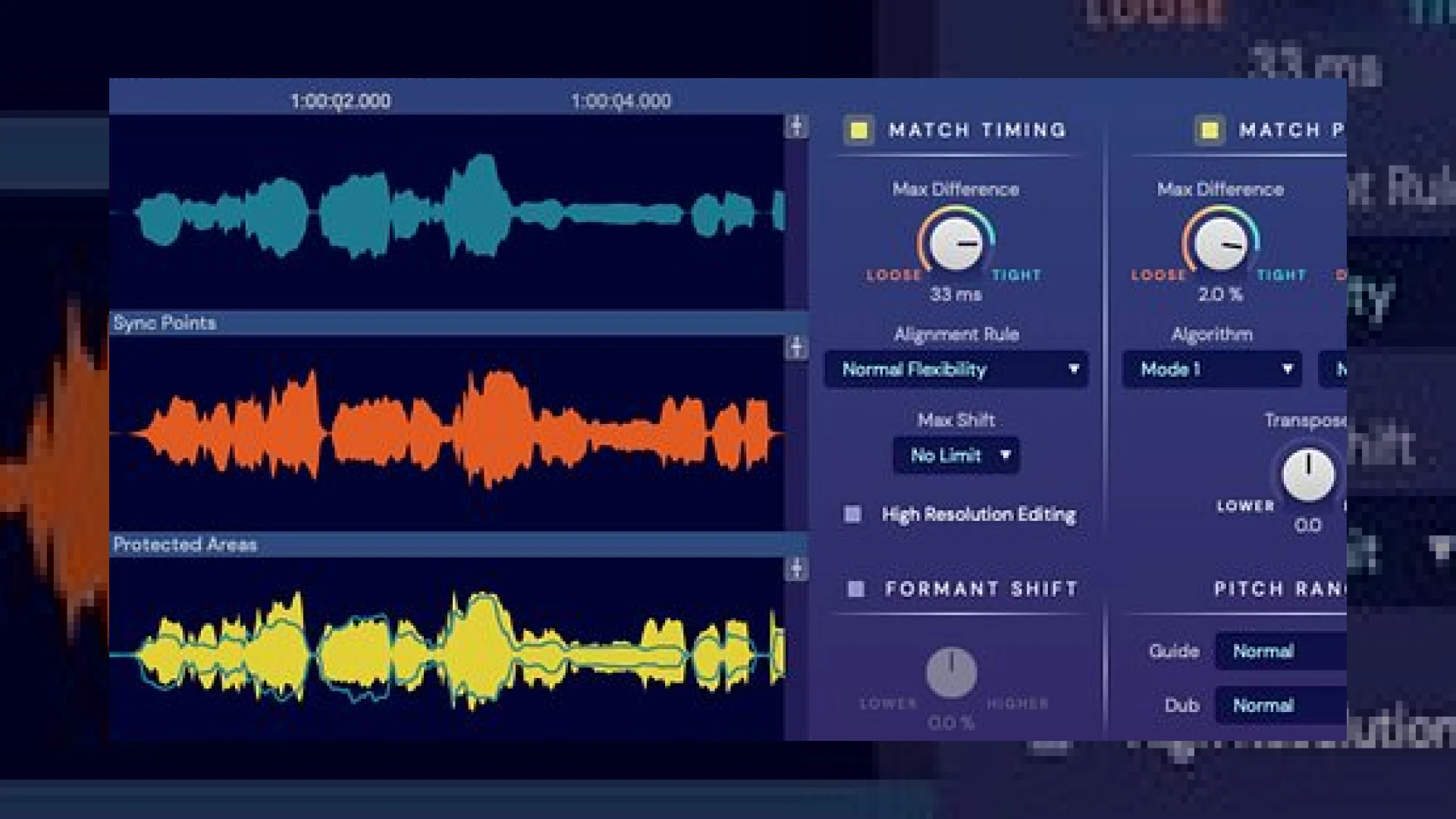Screen dimensions: 1456x819
Task: Open the Dub pitch range dropdown
Action: (x=1280, y=705)
